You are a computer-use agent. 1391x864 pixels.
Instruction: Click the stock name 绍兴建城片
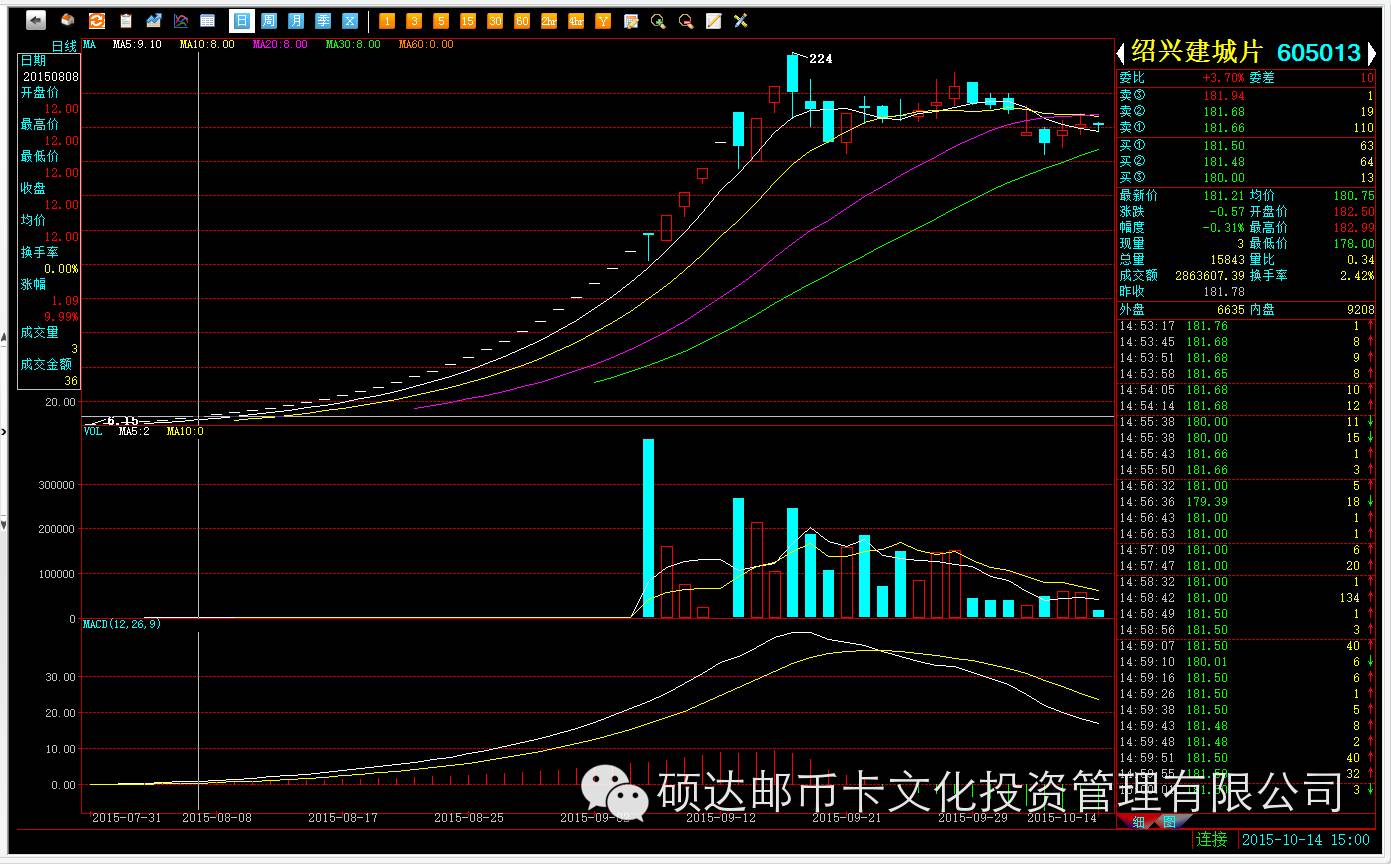(x=1197, y=53)
